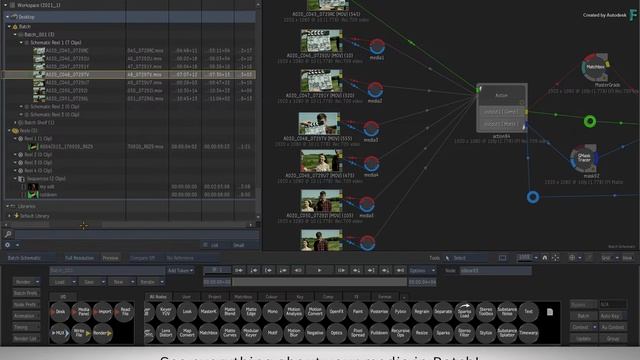This screenshot has height=360, width=640.
Task: Add a Stylize node
Action: coord(486,333)
